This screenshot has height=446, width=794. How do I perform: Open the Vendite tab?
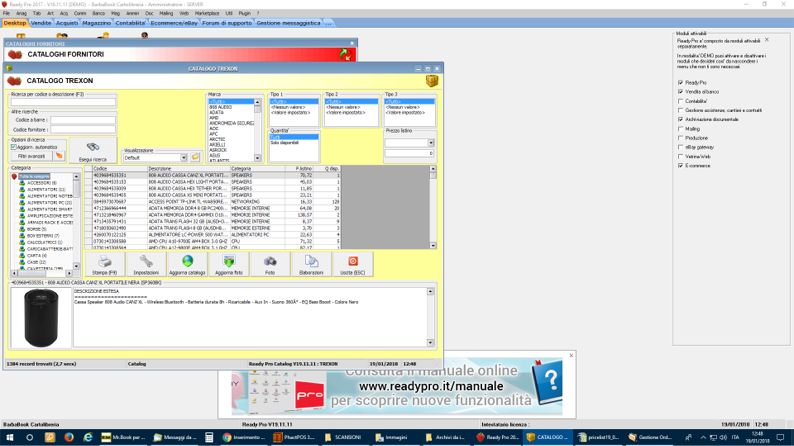[41, 23]
